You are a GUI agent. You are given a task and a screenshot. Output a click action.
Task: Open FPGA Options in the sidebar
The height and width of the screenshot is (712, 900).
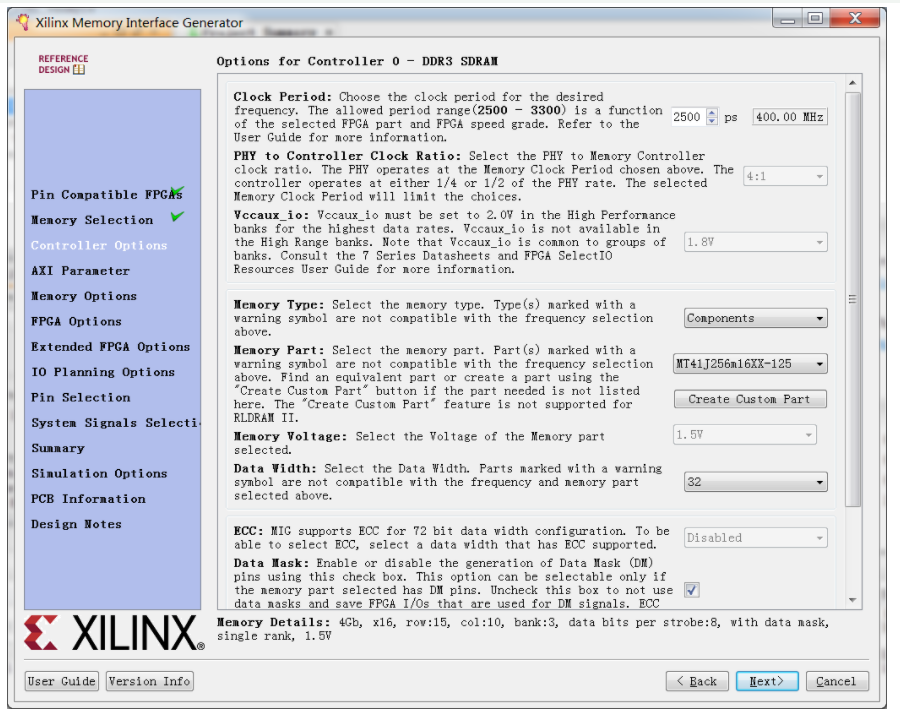(x=76, y=322)
